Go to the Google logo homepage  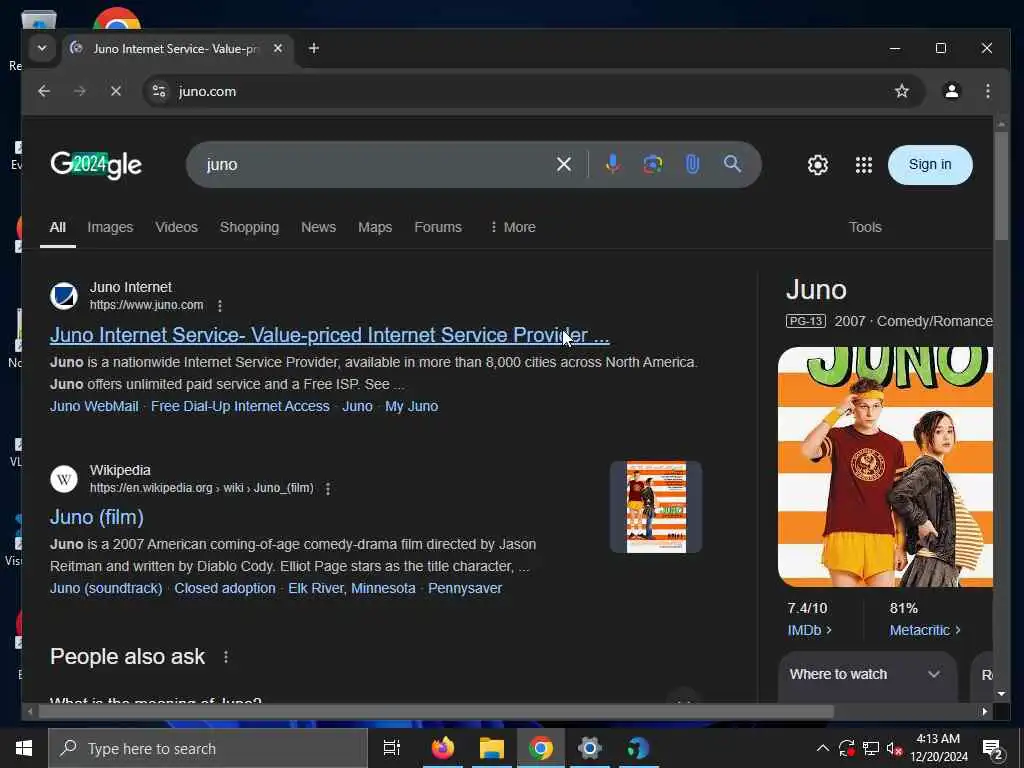96,165
